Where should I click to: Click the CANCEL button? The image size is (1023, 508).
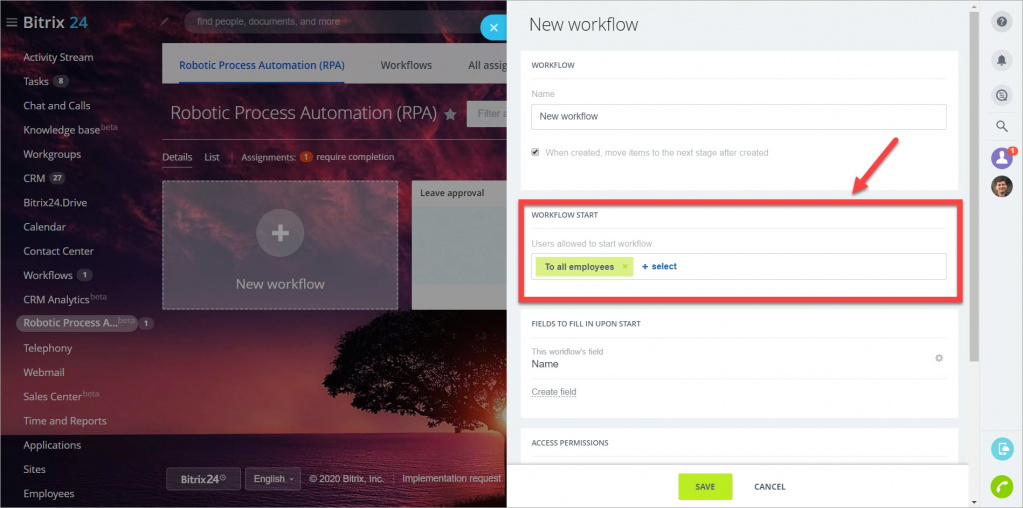(x=770, y=486)
